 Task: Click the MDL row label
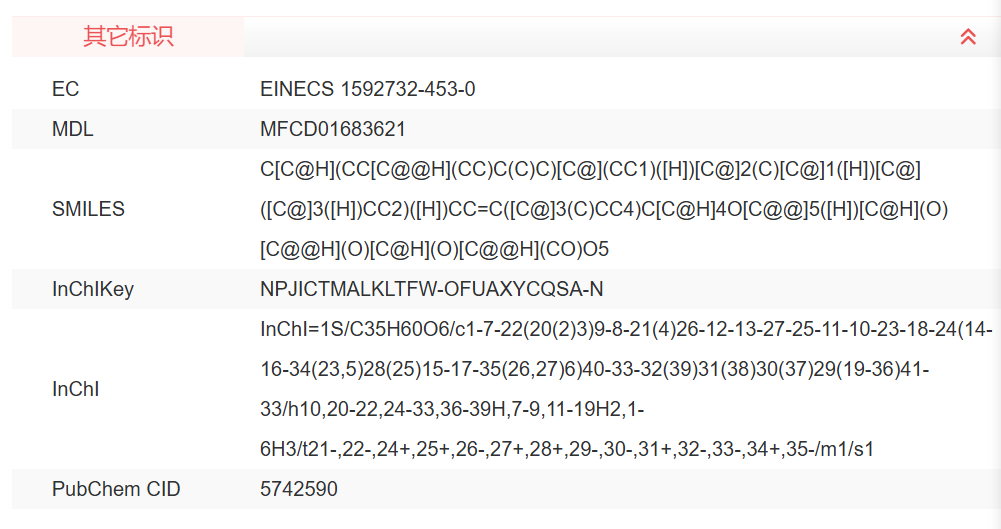click(72, 129)
